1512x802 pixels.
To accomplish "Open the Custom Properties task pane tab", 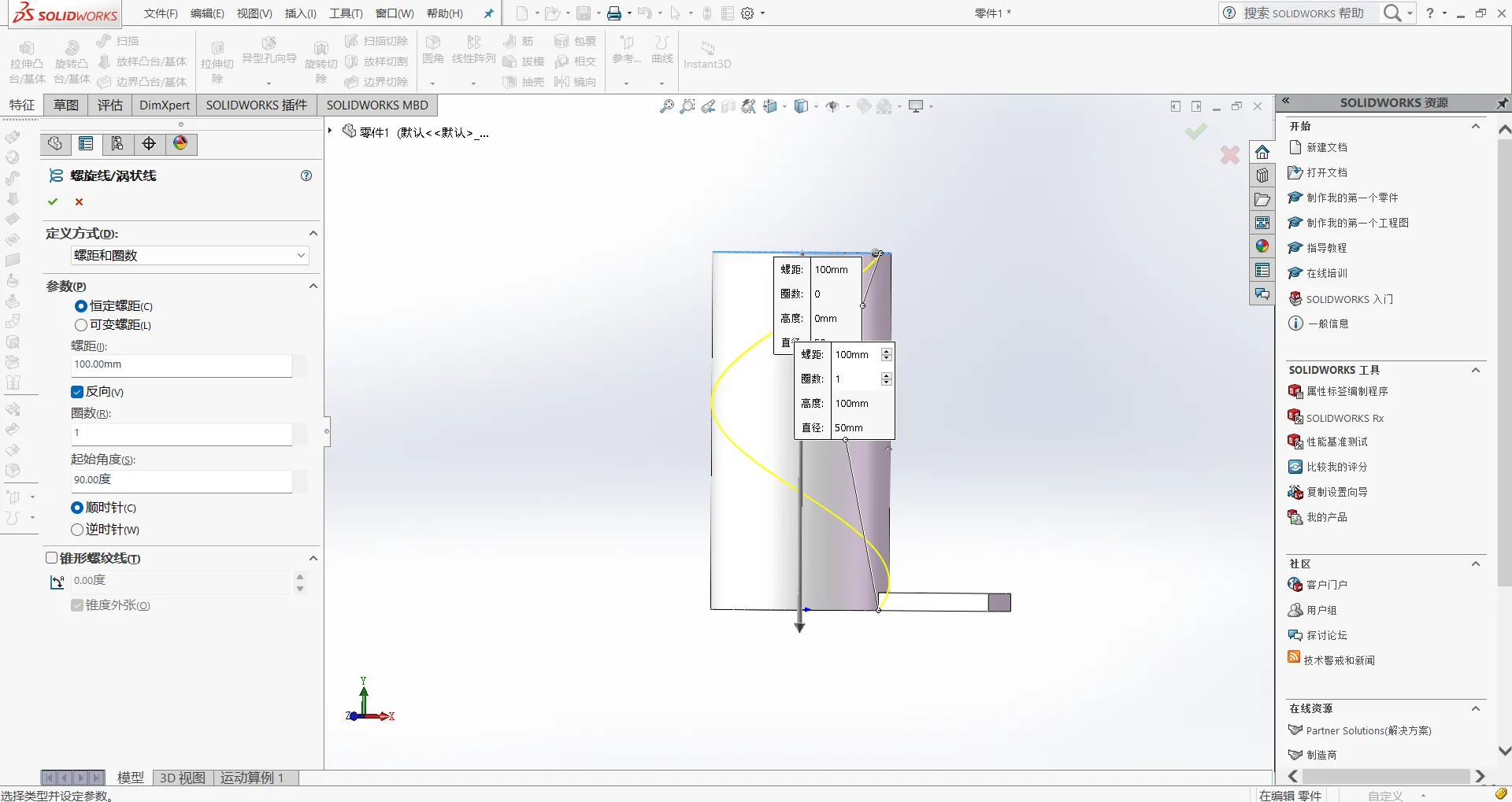I will click(1262, 270).
